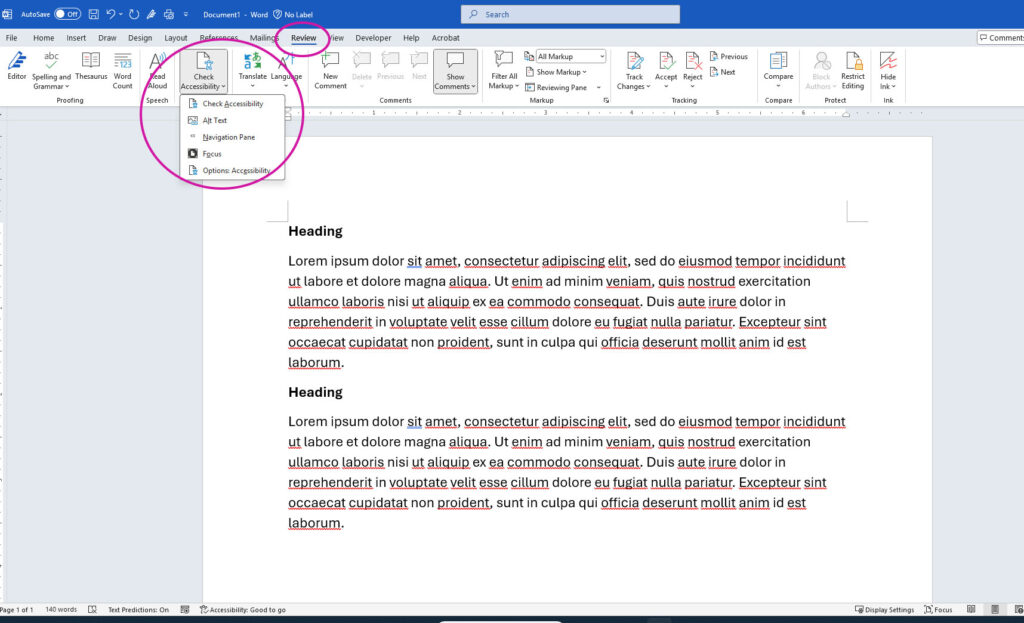Screen dimensions: 1024x623
Task: Click the Search box
Action: (x=570, y=14)
